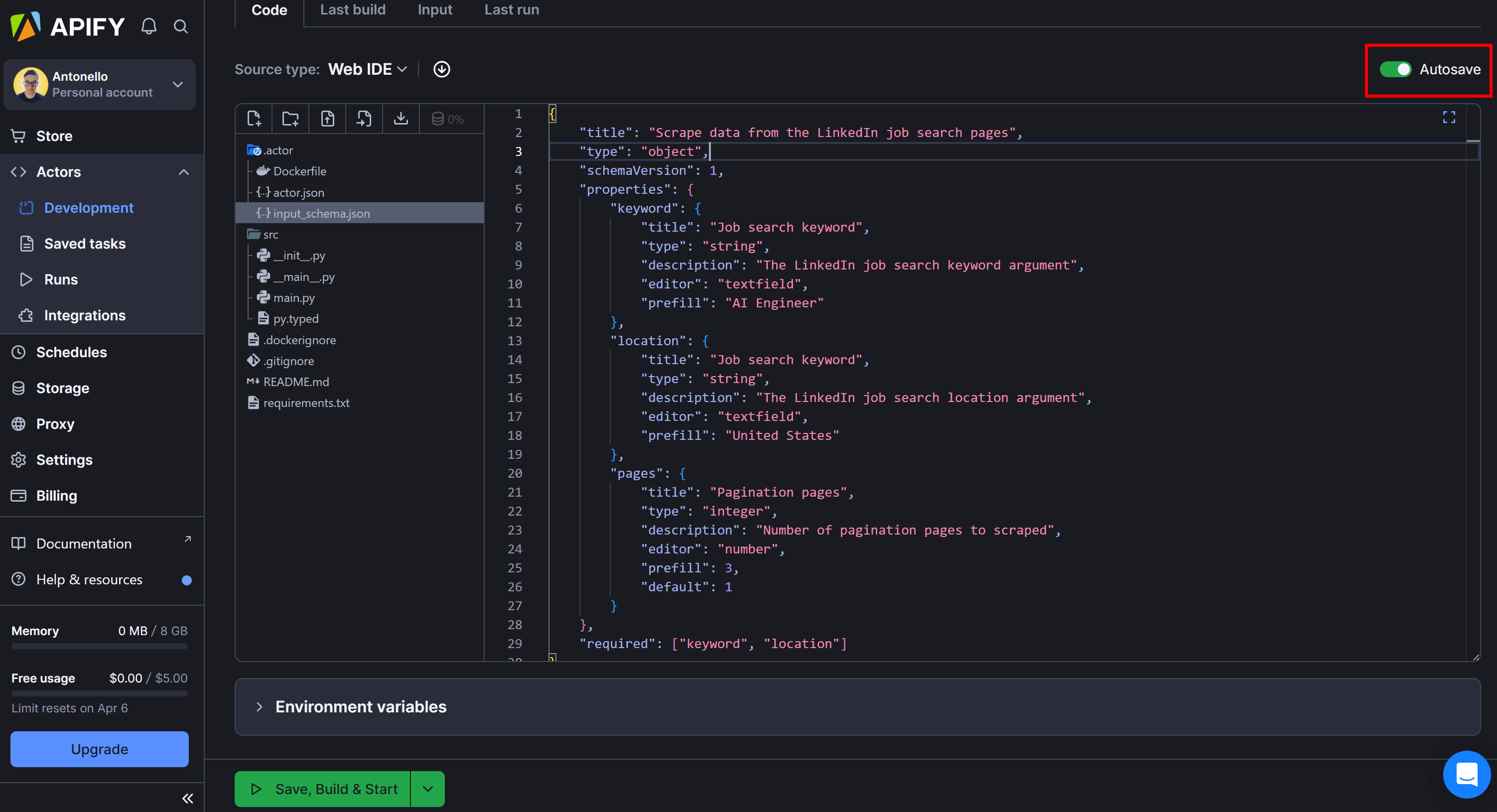
Task: Create a new file in the Web IDE
Action: 254,119
